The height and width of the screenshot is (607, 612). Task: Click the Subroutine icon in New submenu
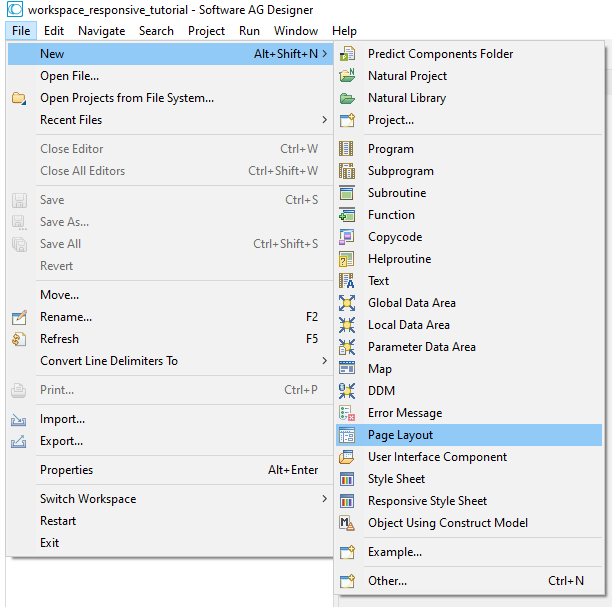click(x=347, y=193)
